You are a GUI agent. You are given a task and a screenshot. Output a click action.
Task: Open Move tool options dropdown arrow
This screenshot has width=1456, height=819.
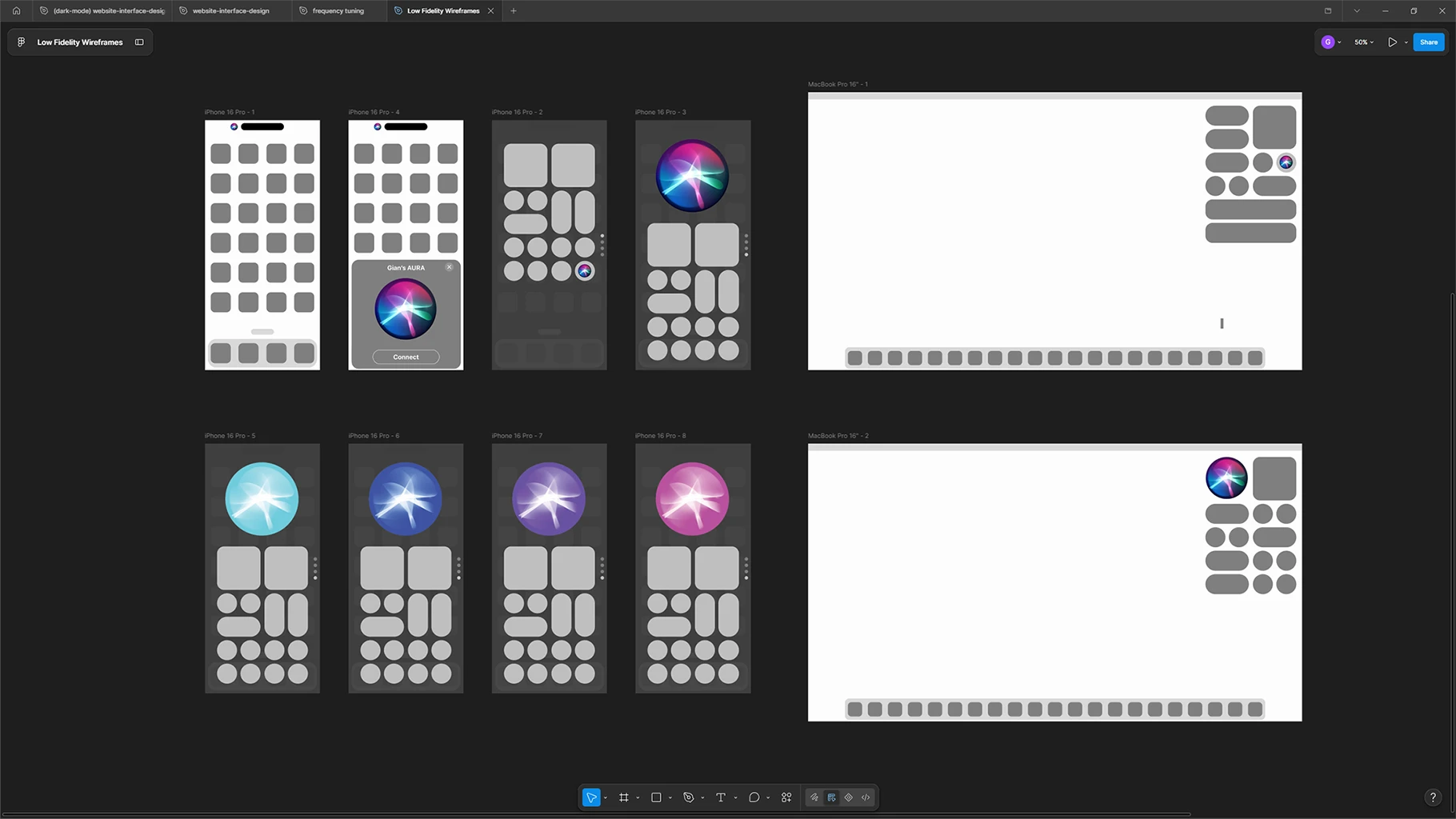(x=606, y=797)
